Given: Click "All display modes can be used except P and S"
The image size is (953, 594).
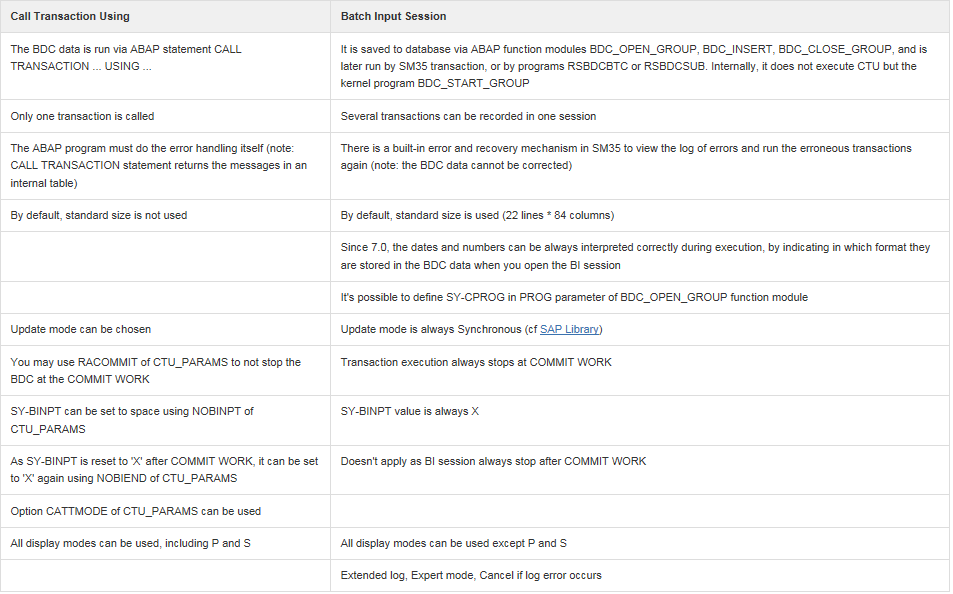Looking at the screenshot, I should point(454,542).
